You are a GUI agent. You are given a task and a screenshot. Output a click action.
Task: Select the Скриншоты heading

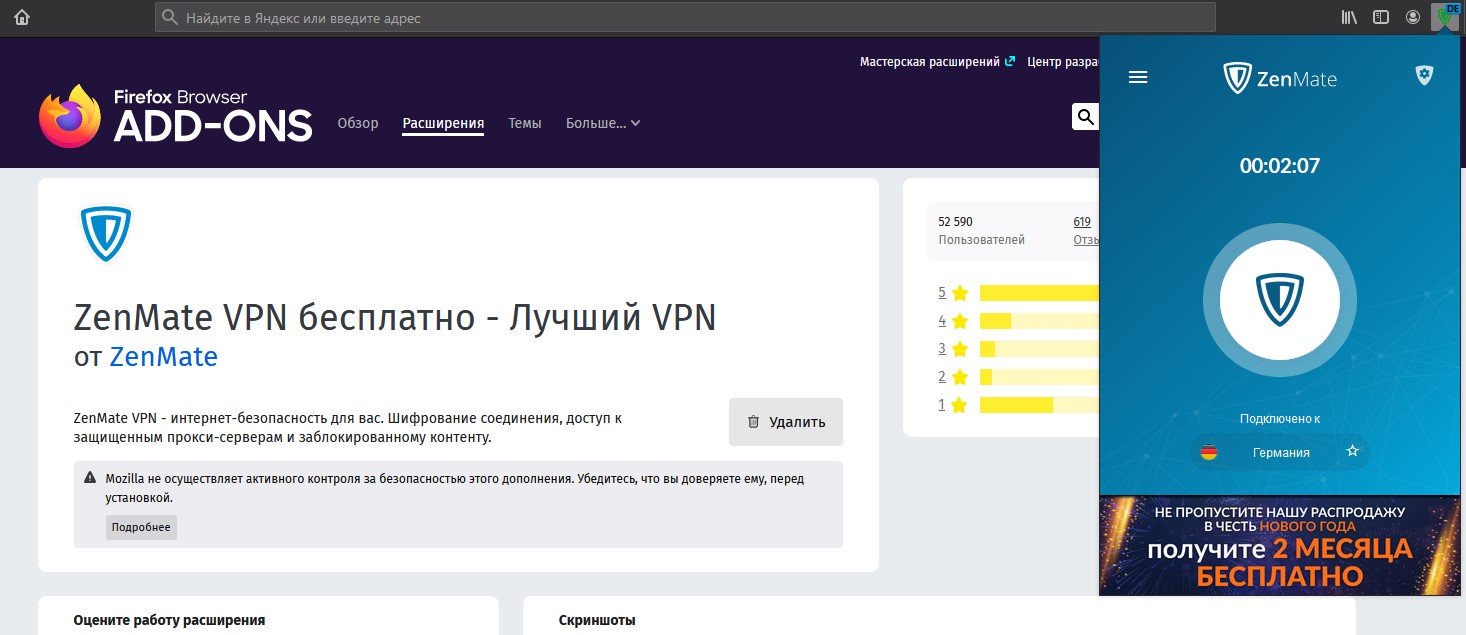[x=597, y=620]
